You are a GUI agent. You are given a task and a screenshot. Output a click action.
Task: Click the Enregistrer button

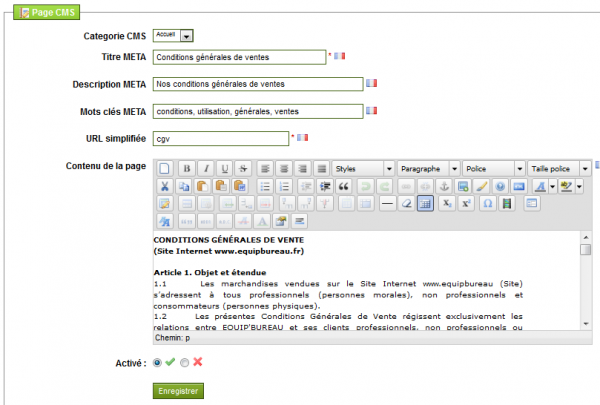pos(178,391)
